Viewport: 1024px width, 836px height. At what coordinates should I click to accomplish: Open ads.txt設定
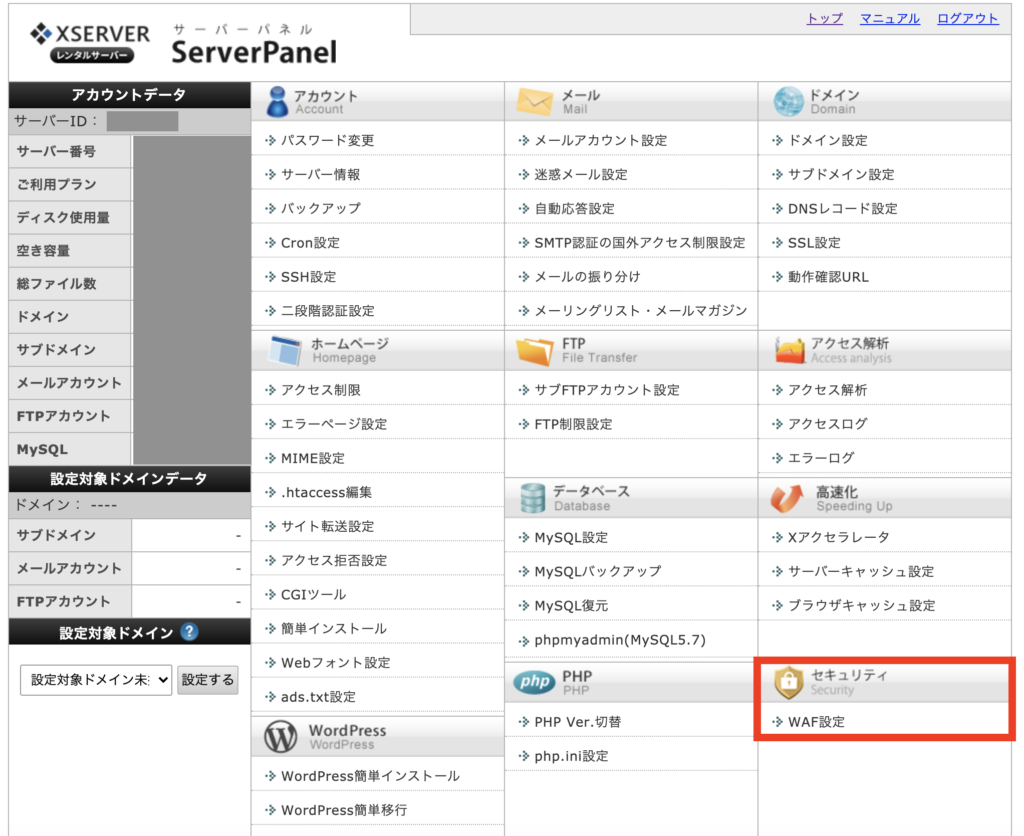click(x=318, y=697)
